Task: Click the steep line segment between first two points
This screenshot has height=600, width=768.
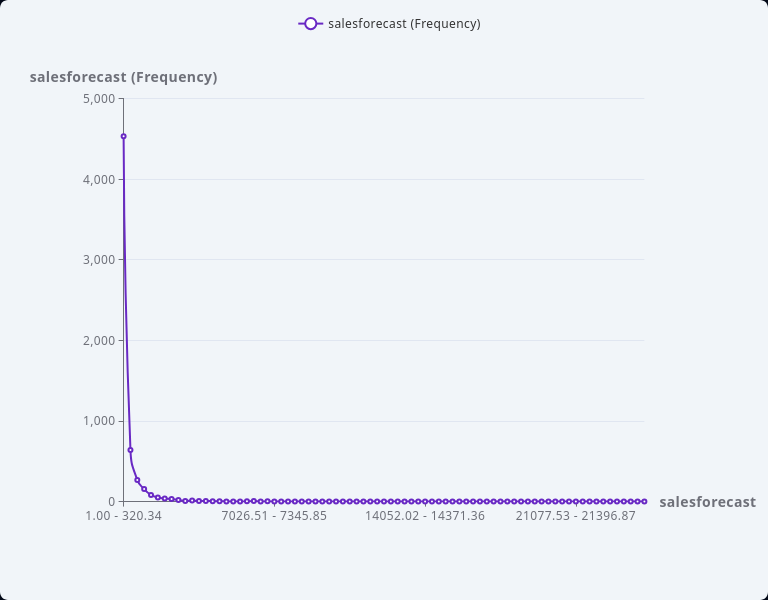Action: (x=126, y=300)
